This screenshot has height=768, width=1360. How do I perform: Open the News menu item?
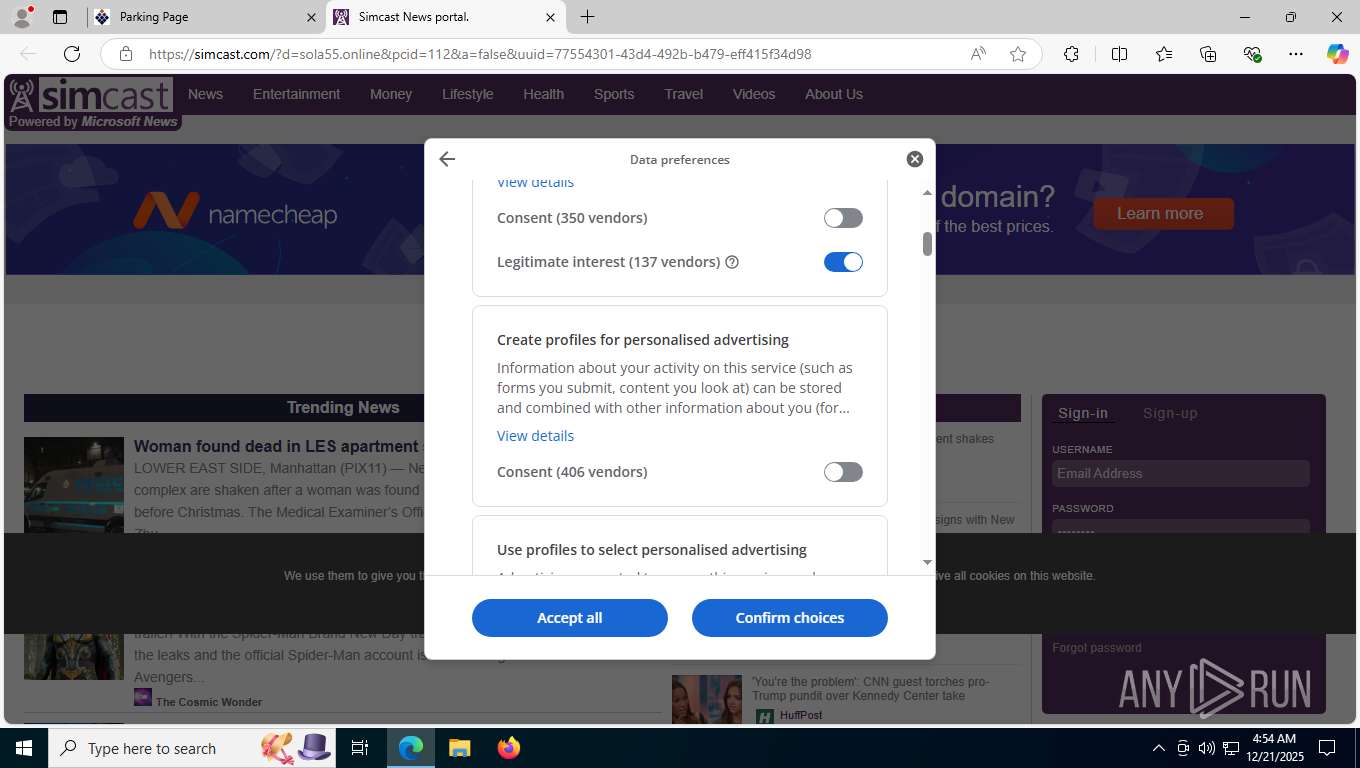(x=205, y=94)
